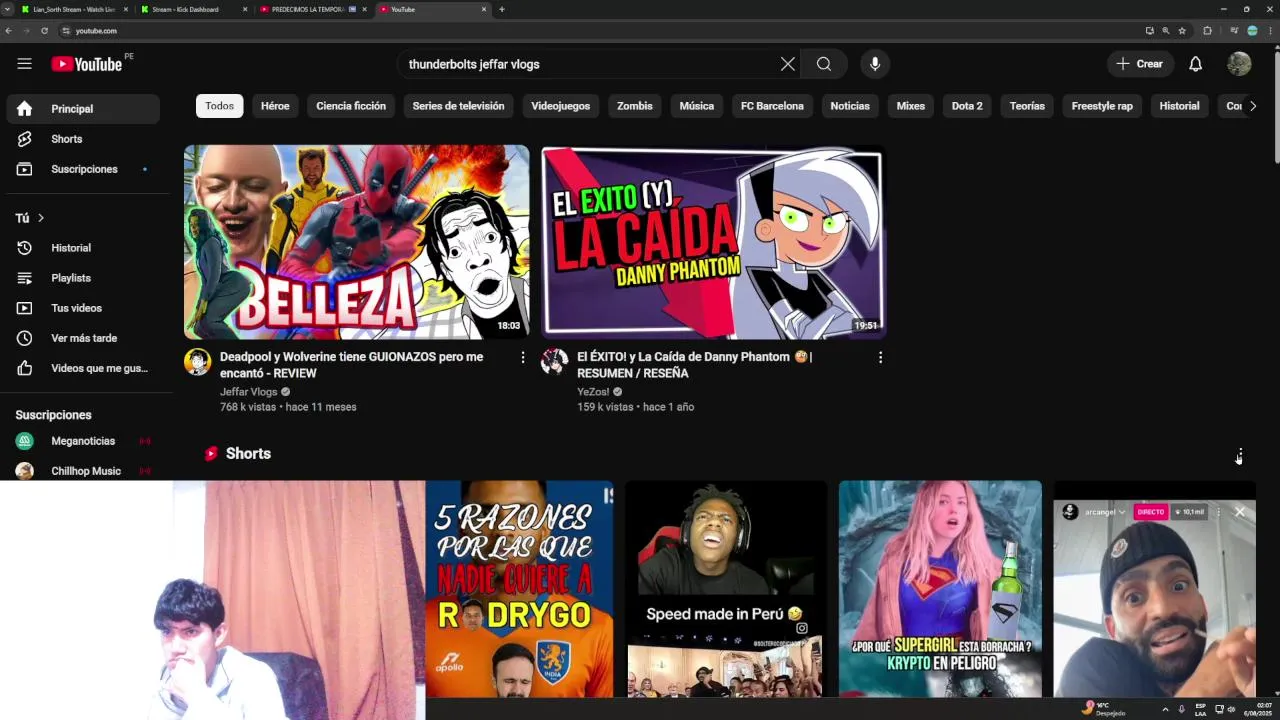This screenshot has width=1280, height=720.
Task: Select the Teorías filter chip
Action: (1027, 106)
